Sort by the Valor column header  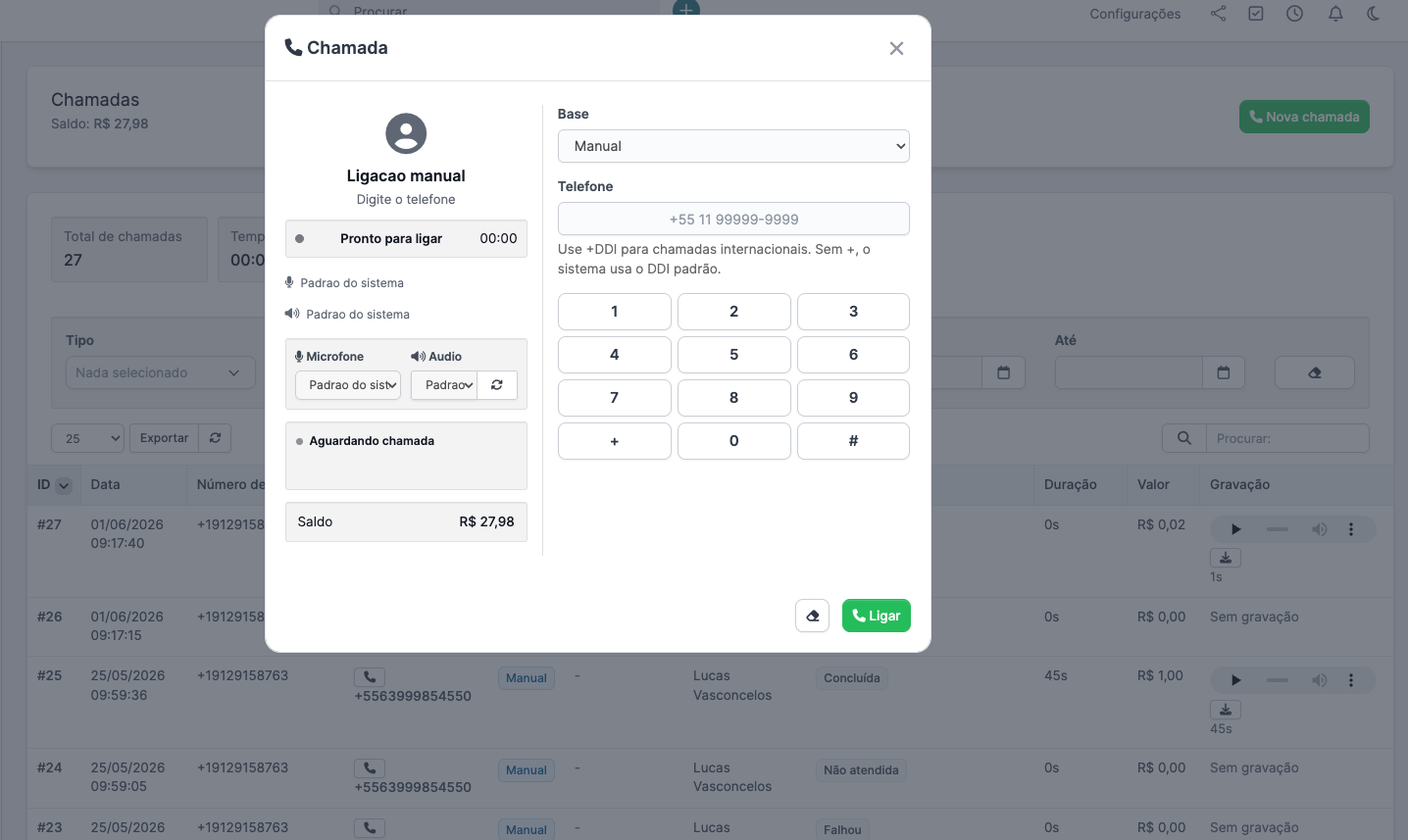[x=1153, y=484]
